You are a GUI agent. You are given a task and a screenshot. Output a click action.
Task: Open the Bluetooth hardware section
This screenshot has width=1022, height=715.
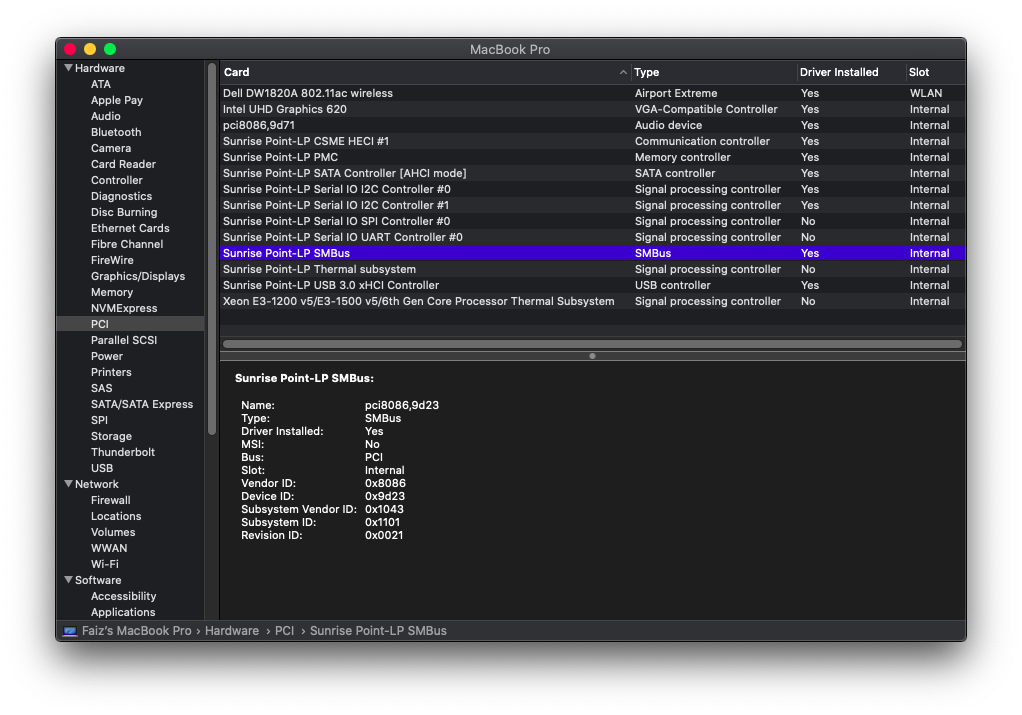(116, 132)
